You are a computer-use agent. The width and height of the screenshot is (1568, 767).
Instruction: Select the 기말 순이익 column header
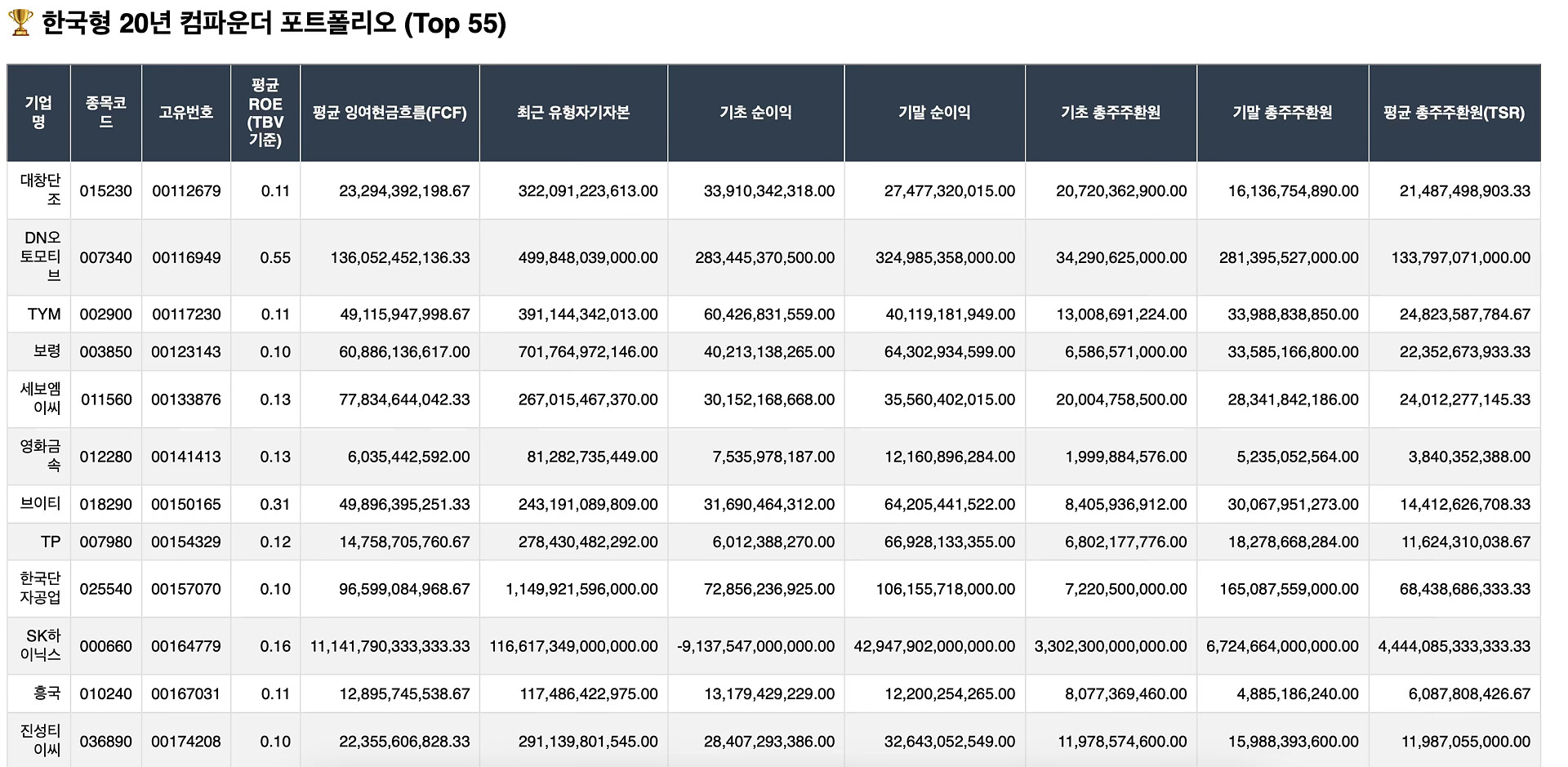[934, 113]
